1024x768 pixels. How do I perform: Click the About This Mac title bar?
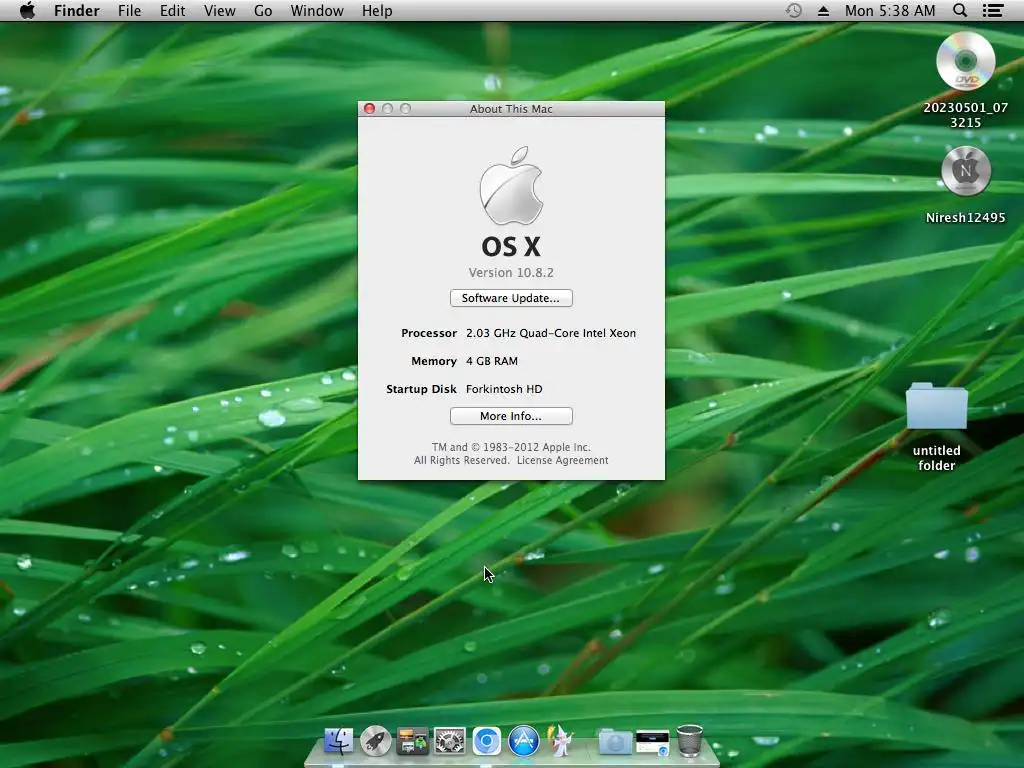pyautogui.click(x=511, y=108)
